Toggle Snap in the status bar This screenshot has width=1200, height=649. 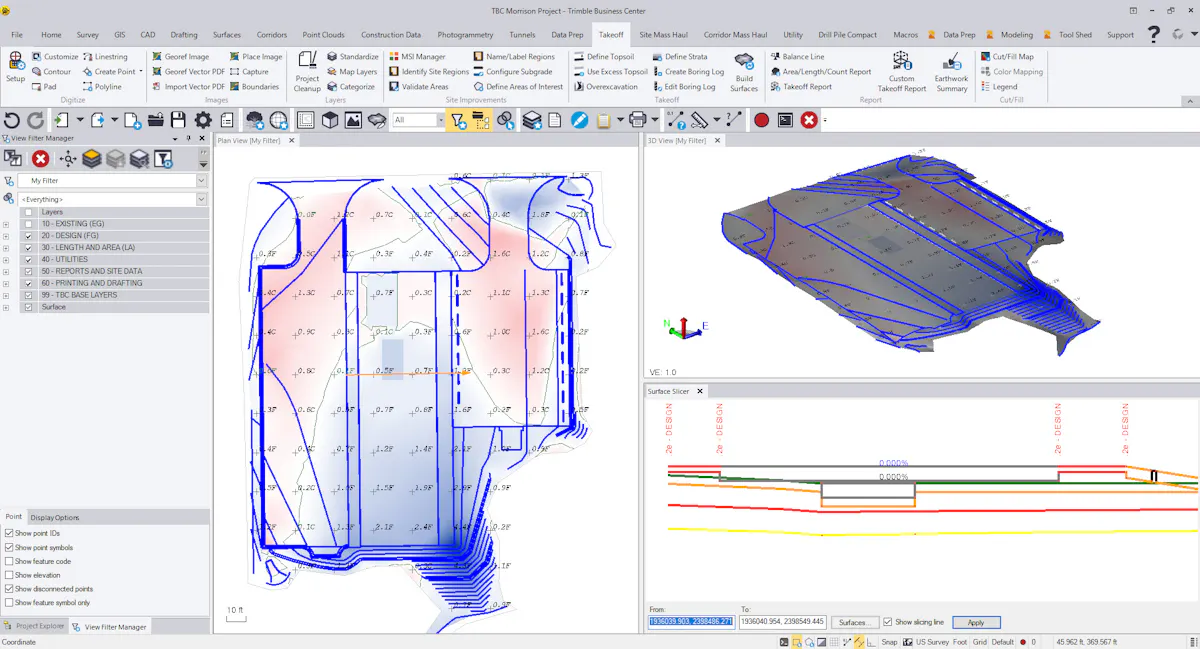pyautogui.click(x=889, y=642)
